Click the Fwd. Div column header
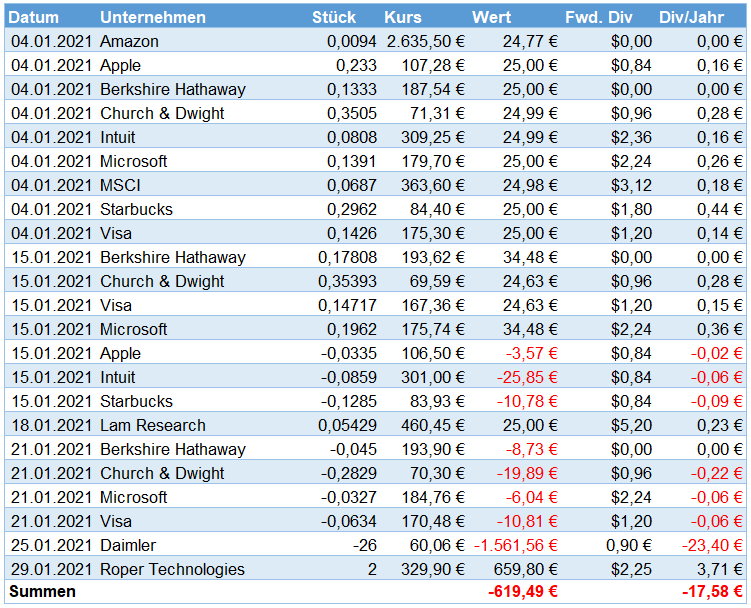 coord(599,17)
